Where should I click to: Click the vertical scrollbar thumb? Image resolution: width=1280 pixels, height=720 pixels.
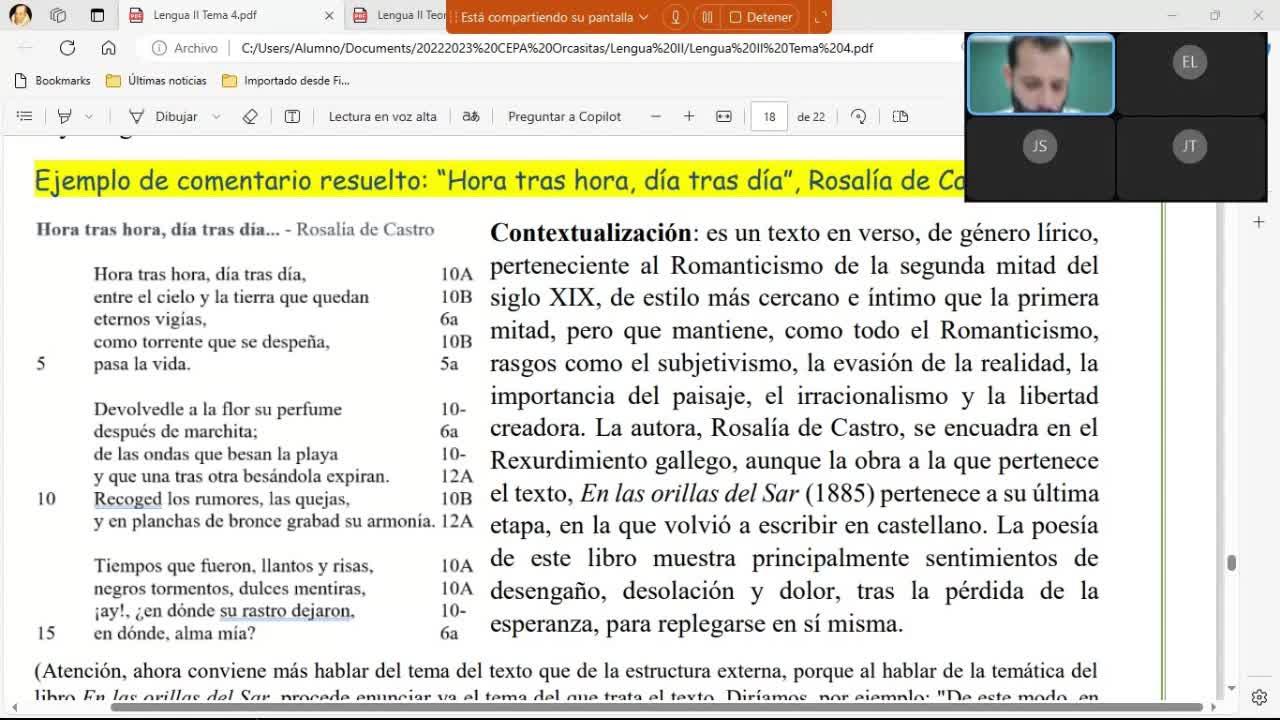coord(1231,563)
